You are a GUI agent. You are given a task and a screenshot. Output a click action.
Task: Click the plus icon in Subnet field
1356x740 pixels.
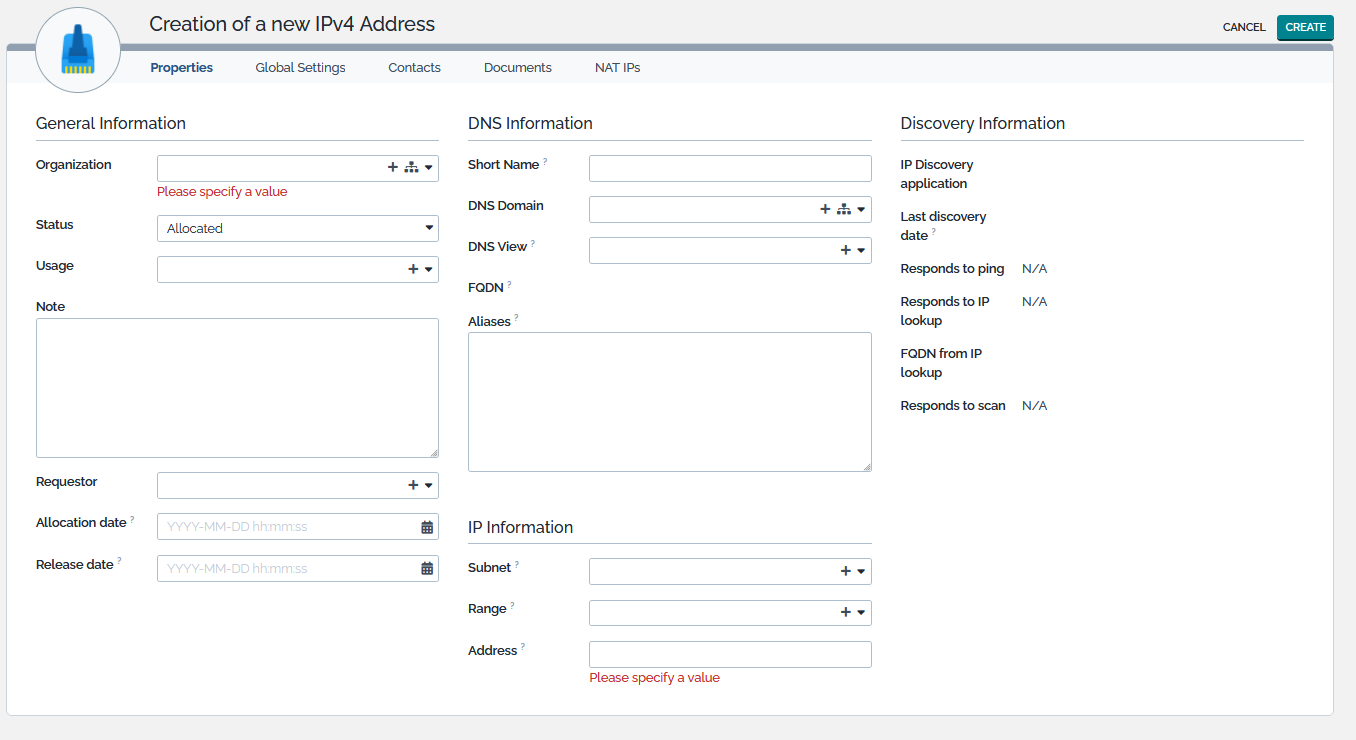[846, 571]
